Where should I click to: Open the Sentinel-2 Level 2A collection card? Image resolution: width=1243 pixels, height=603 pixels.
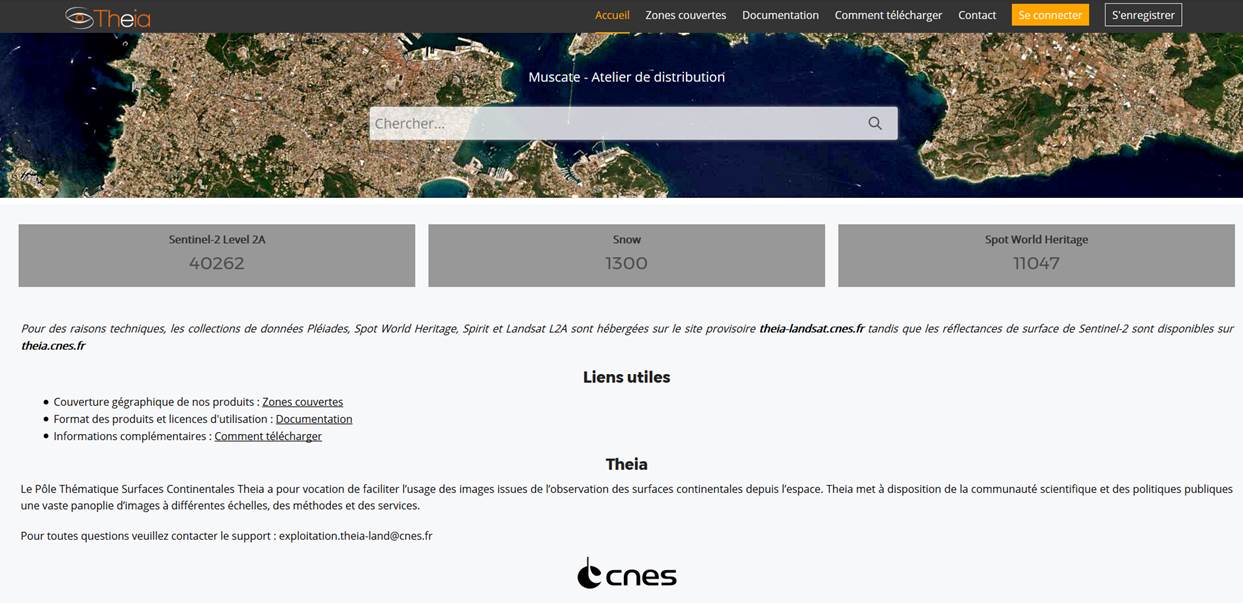(x=217, y=255)
